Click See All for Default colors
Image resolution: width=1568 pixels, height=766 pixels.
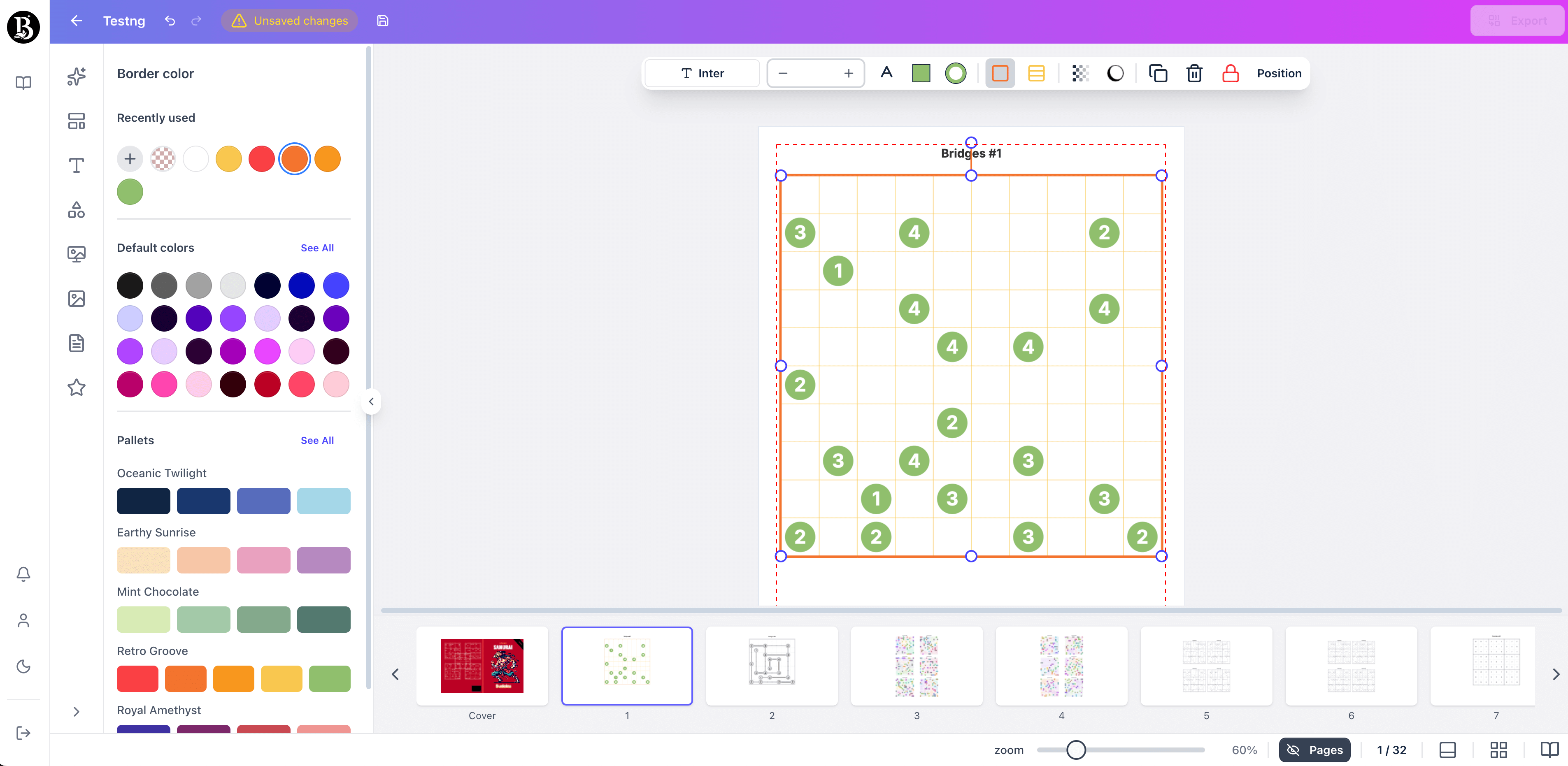pos(316,248)
